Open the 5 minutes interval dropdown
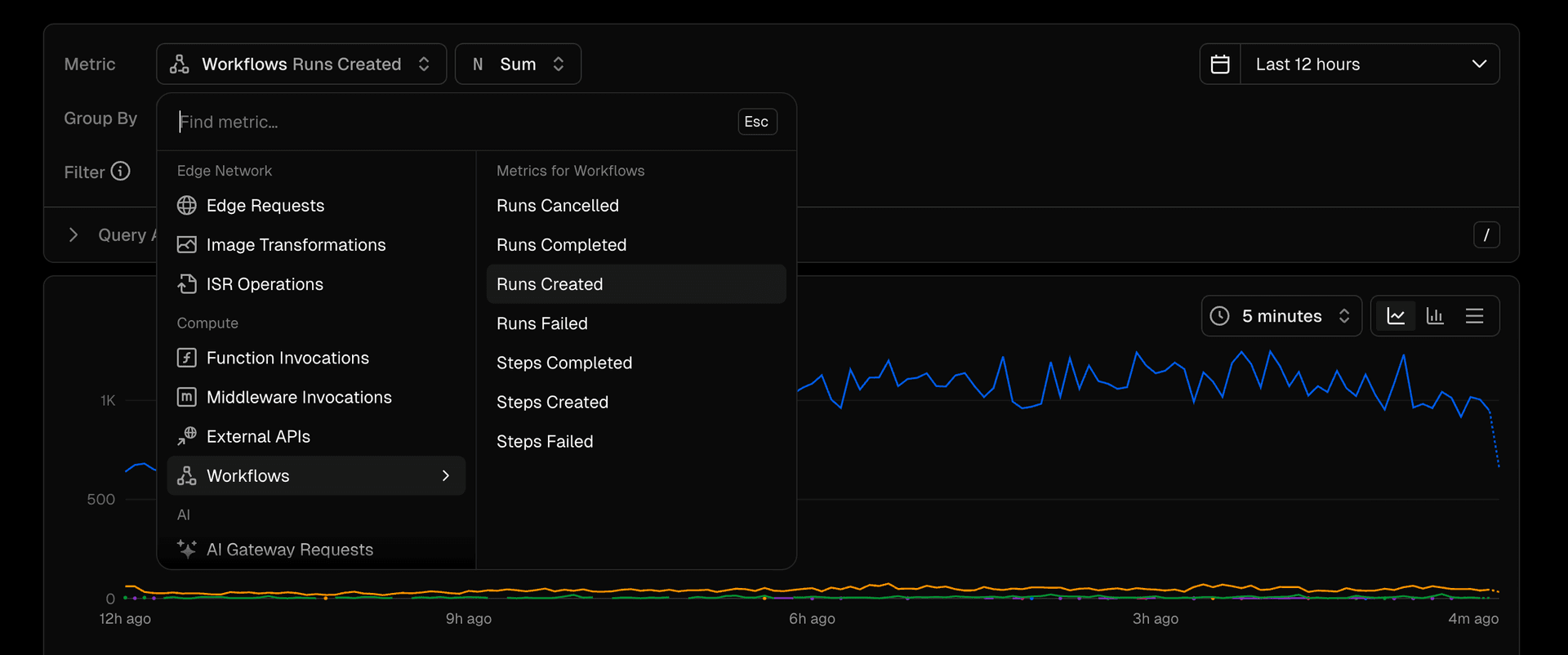The image size is (1568, 655). pyautogui.click(x=1281, y=316)
